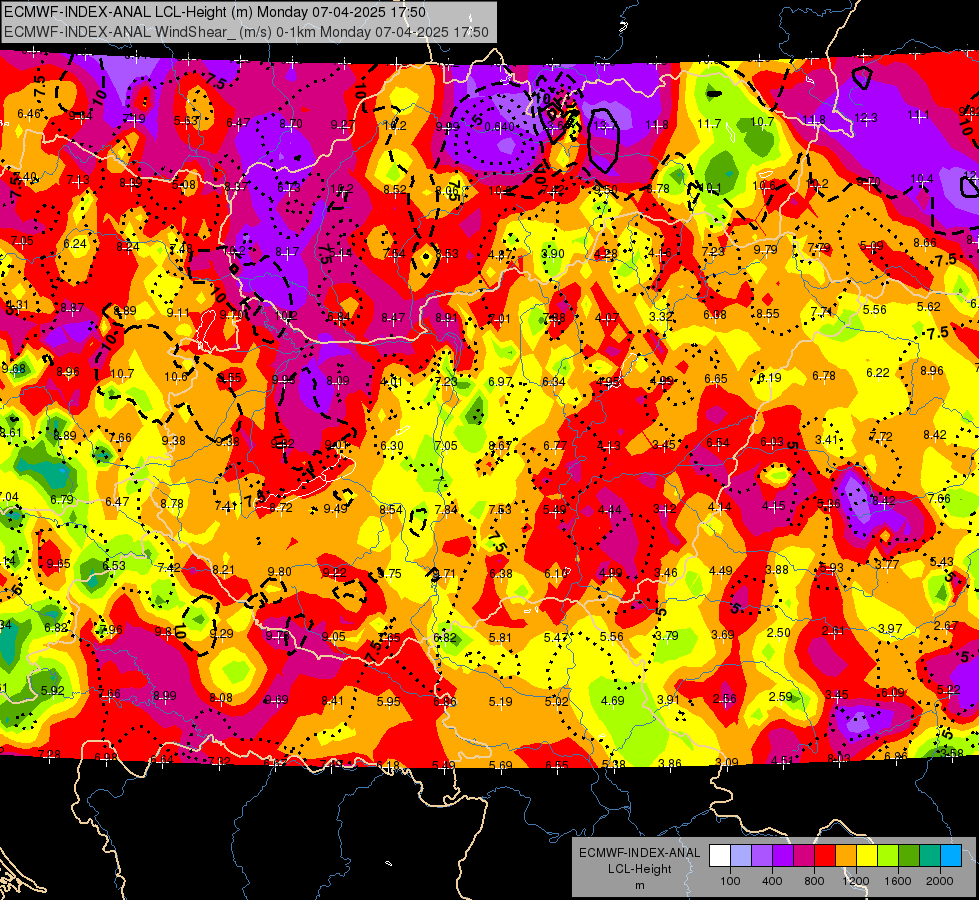Screen dimensions: 979x900
Task: Click the WindShear 0-1km title line
Action: (246, 32)
